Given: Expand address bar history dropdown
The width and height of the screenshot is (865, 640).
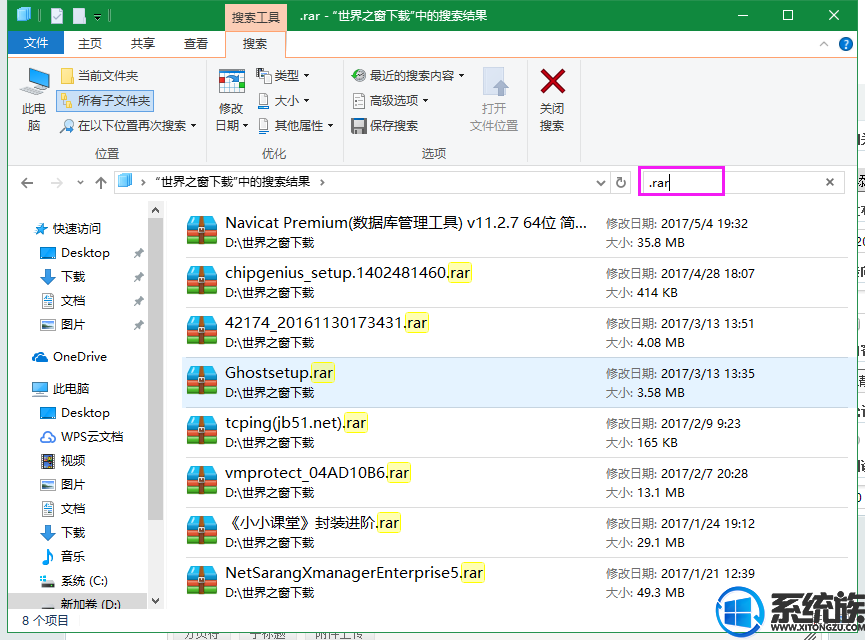Looking at the screenshot, I should pyautogui.click(x=601, y=183).
